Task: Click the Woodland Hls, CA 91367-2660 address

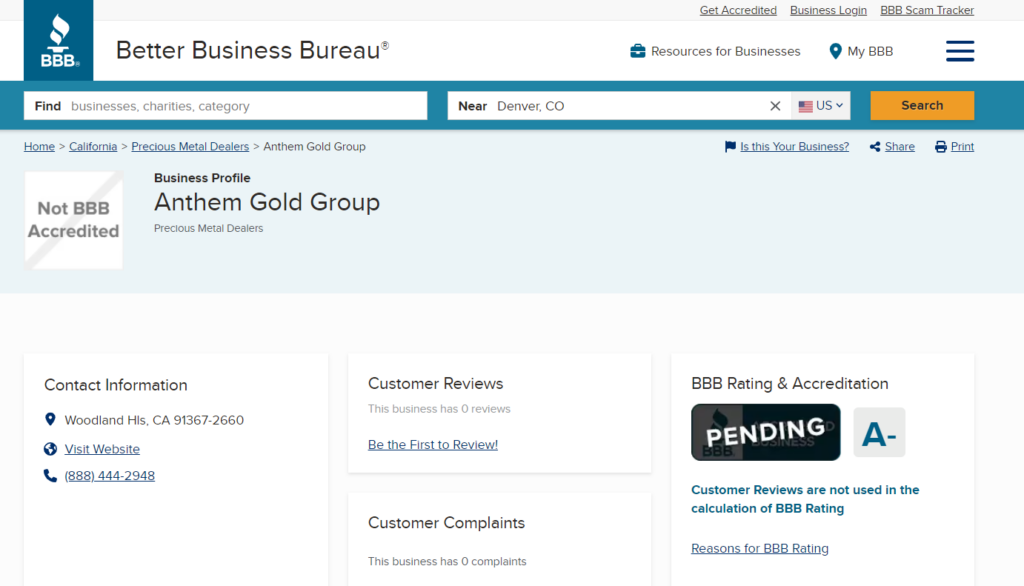Action: [x=154, y=420]
